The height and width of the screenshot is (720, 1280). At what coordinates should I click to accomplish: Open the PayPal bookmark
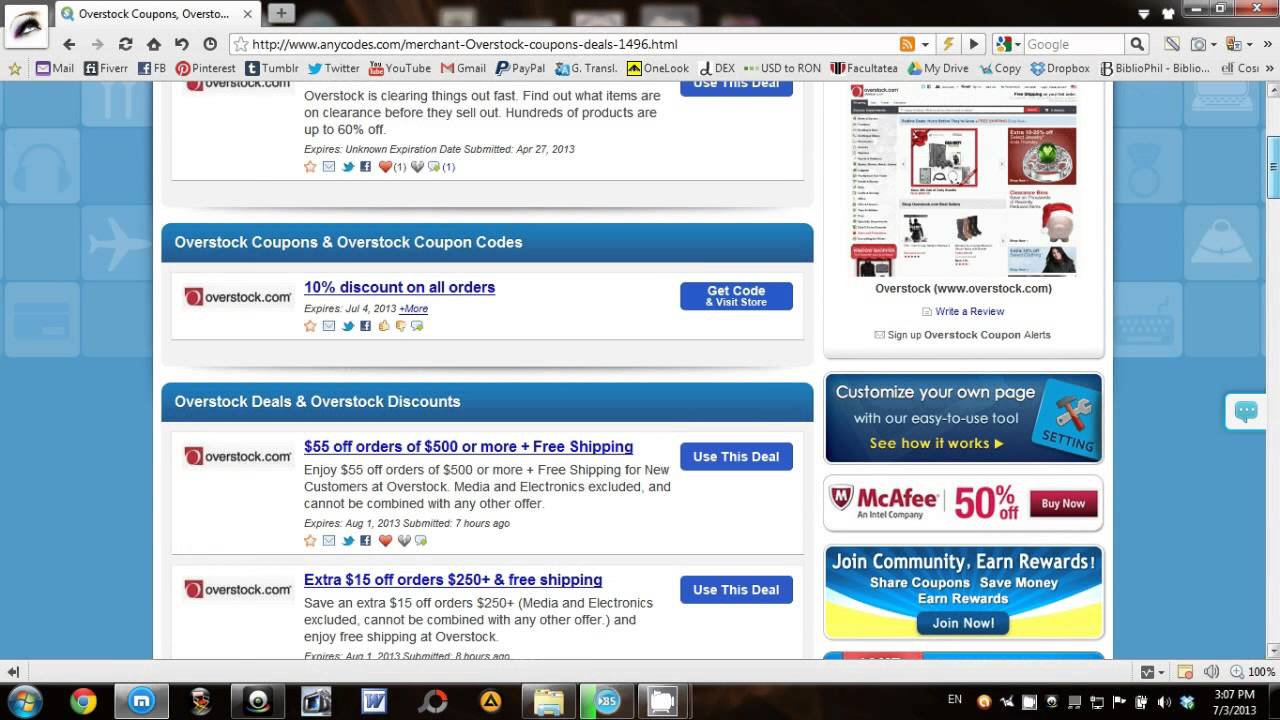point(520,69)
